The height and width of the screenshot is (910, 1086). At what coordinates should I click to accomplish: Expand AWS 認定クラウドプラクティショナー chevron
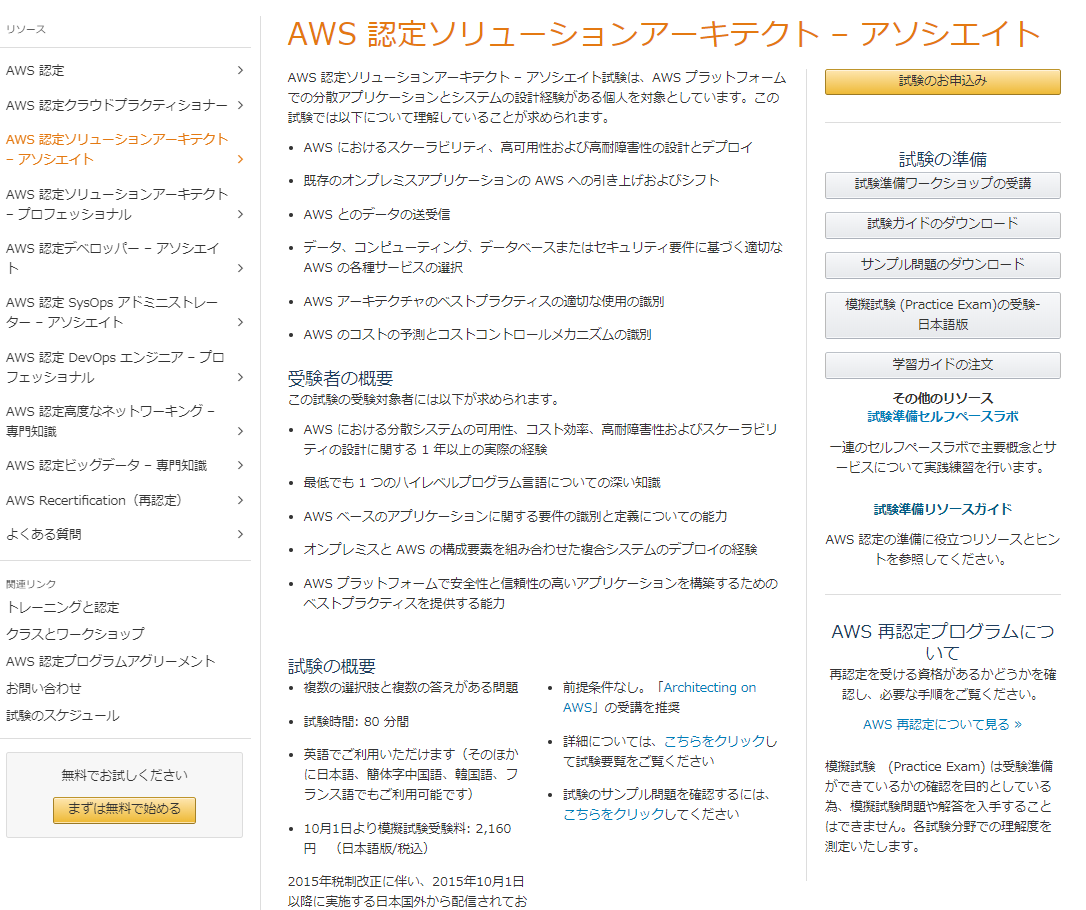240,105
